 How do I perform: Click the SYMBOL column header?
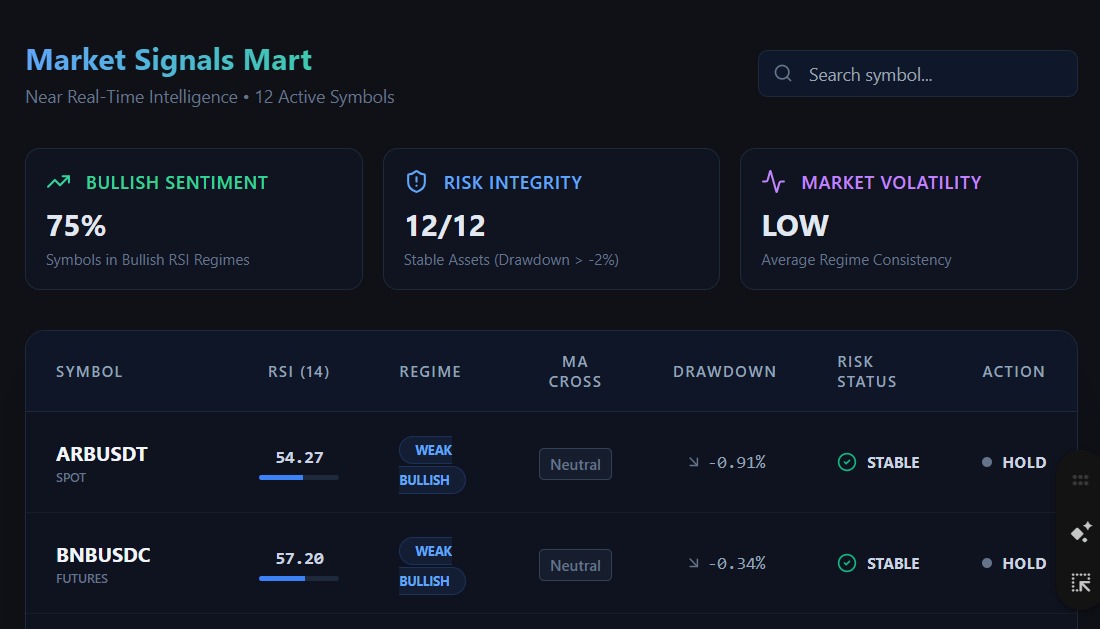point(89,372)
